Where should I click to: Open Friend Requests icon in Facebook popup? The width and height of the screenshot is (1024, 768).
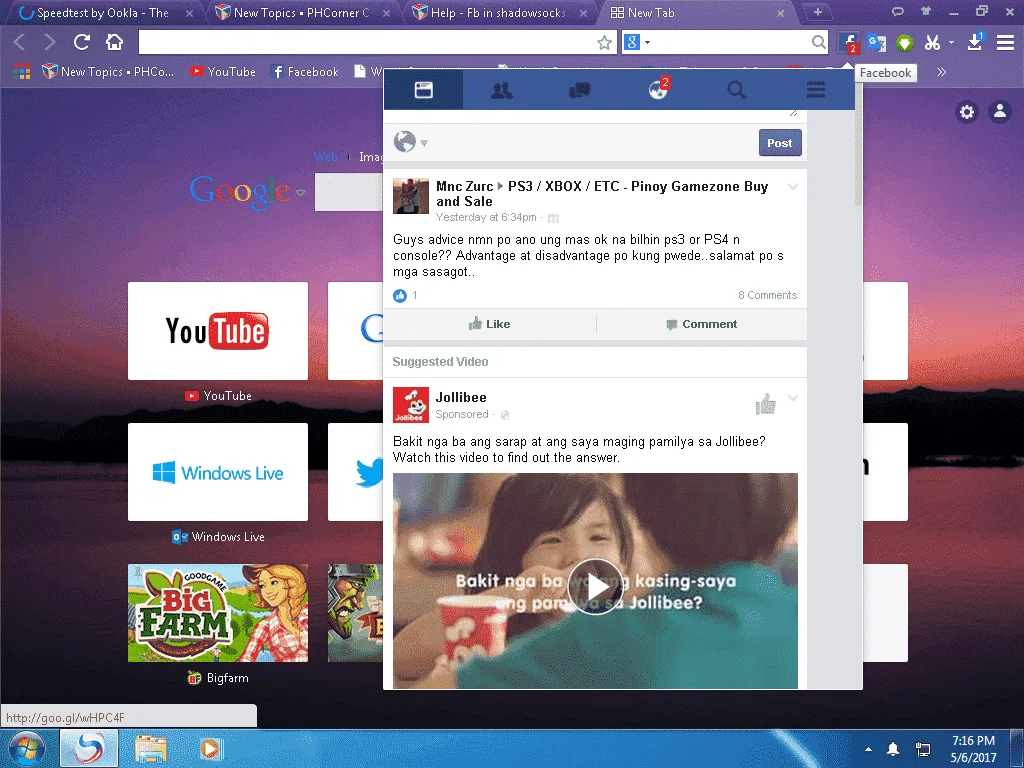[x=502, y=89]
